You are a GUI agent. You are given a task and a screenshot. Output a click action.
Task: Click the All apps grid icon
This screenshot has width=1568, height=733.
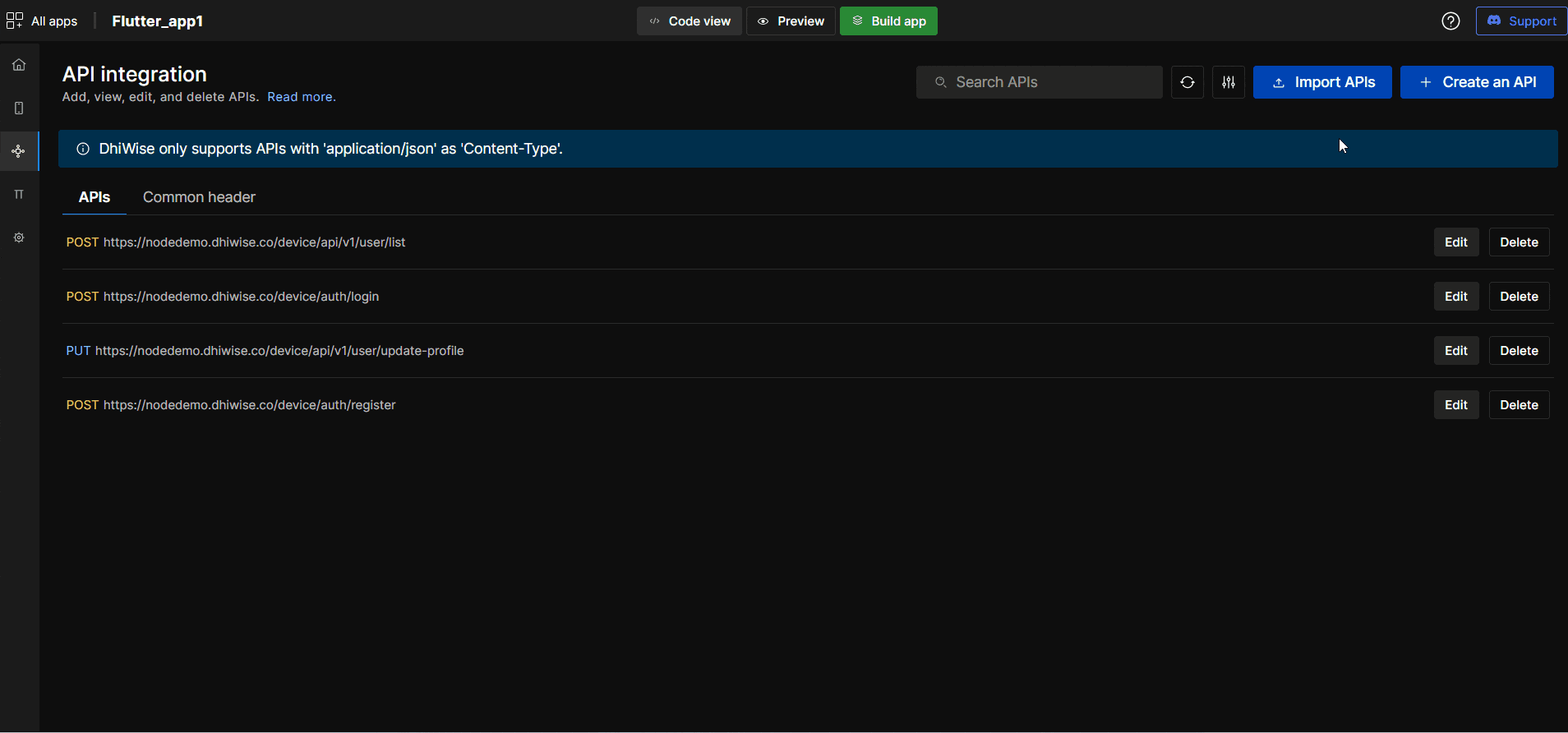click(15, 21)
